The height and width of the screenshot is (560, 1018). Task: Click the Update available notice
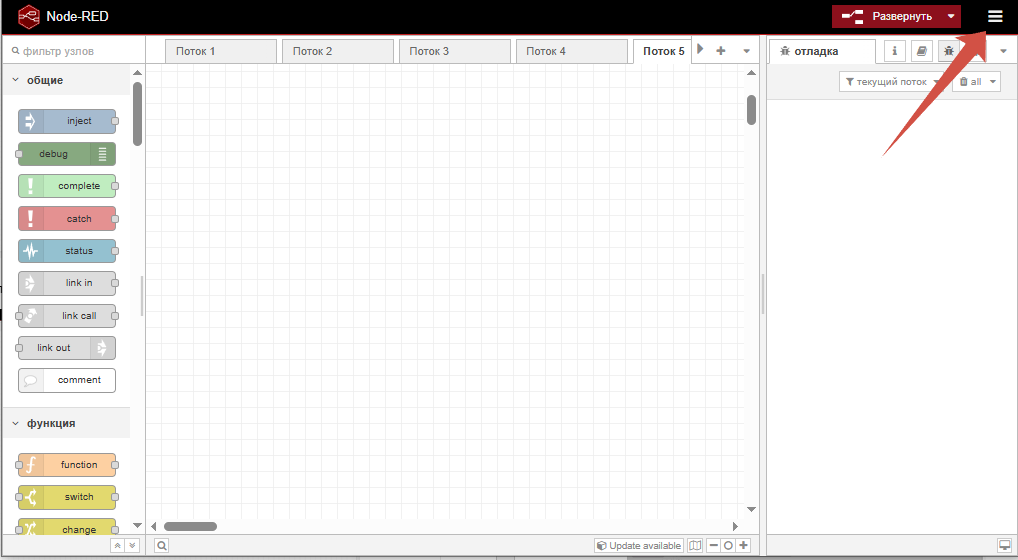pyautogui.click(x=639, y=546)
